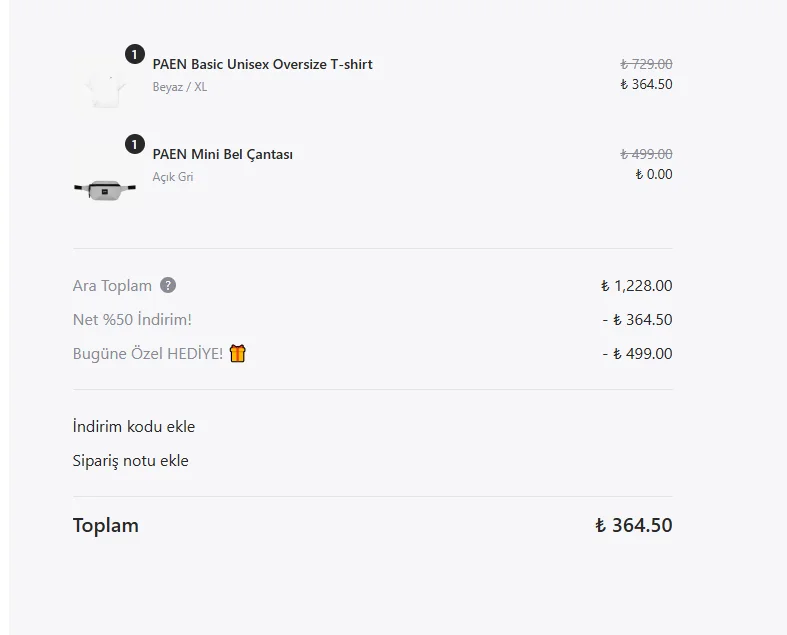Click the struck-through ₺ 499.00 price

tap(646, 154)
